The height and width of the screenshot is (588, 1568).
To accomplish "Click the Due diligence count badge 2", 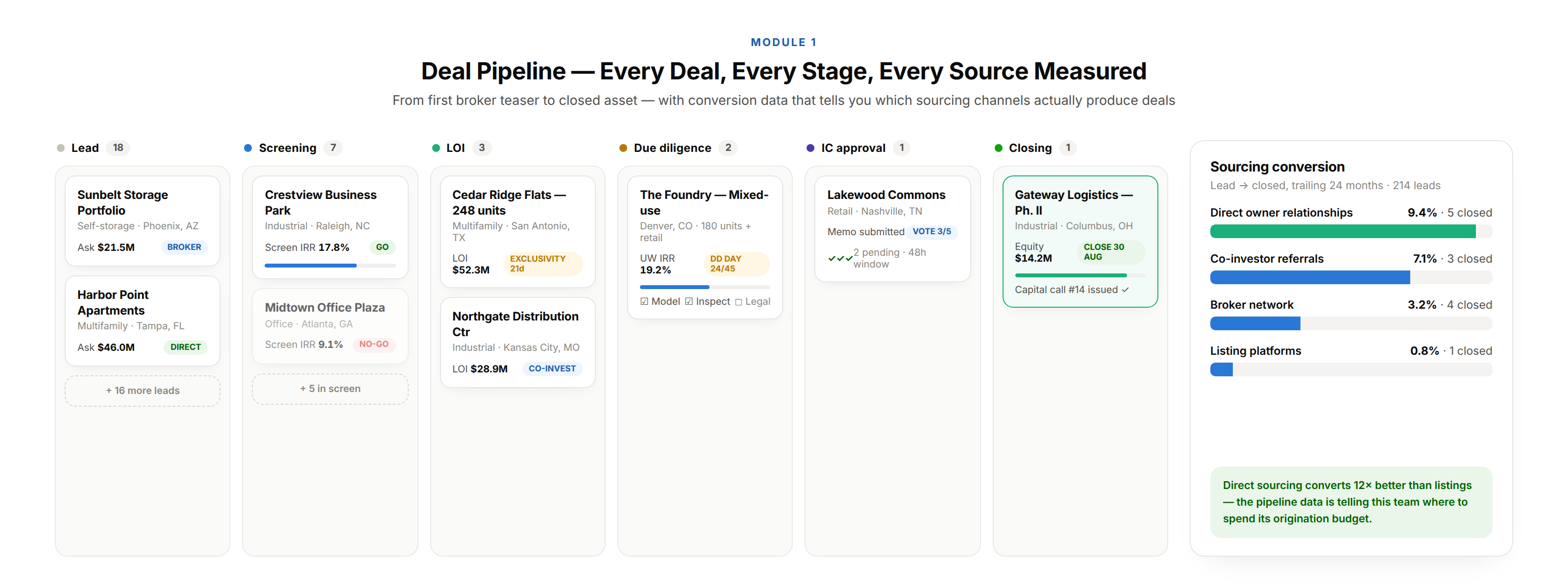I will (x=728, y=148).
